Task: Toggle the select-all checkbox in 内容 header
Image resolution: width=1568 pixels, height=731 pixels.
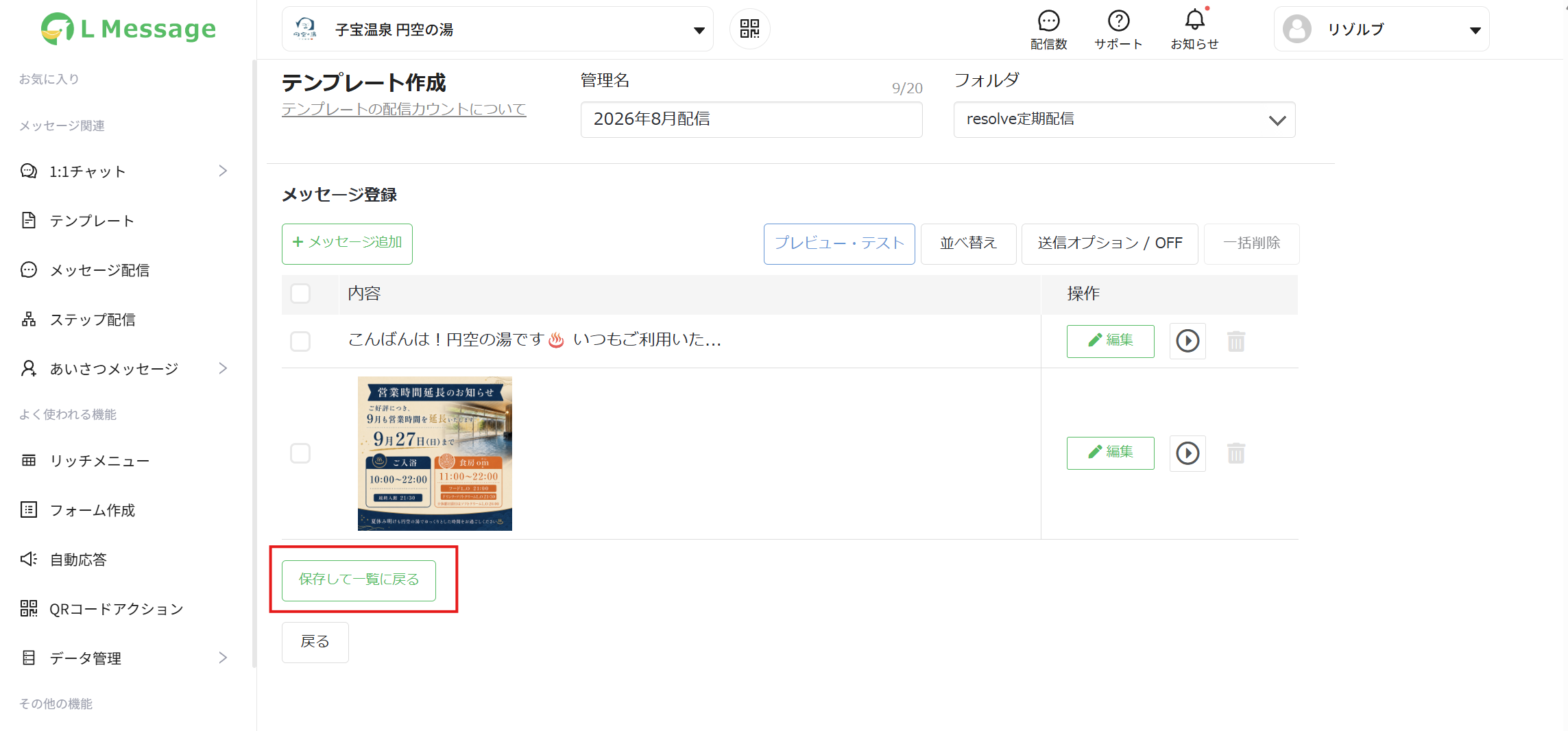Action: (x=300, y=293)
